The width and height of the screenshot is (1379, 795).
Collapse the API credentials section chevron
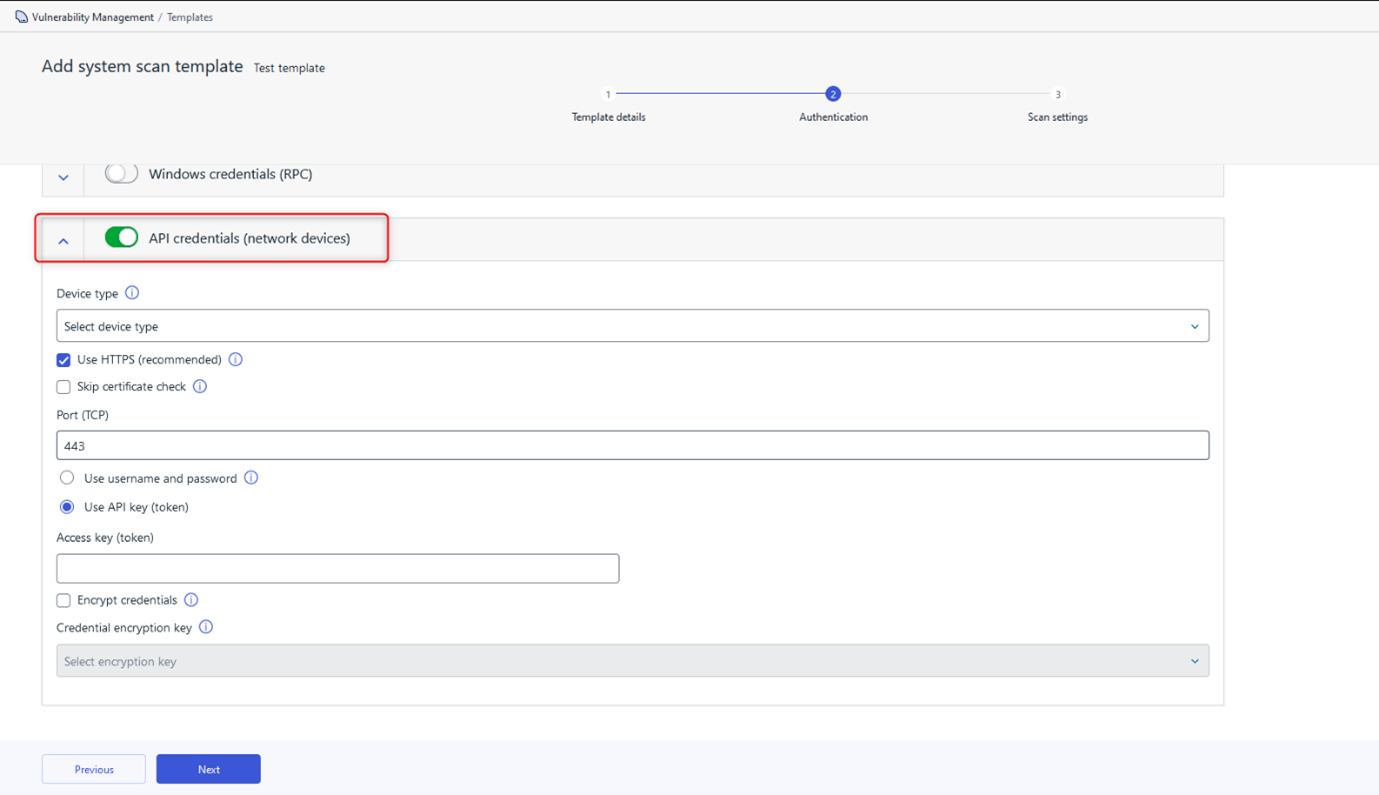(63, 241)
